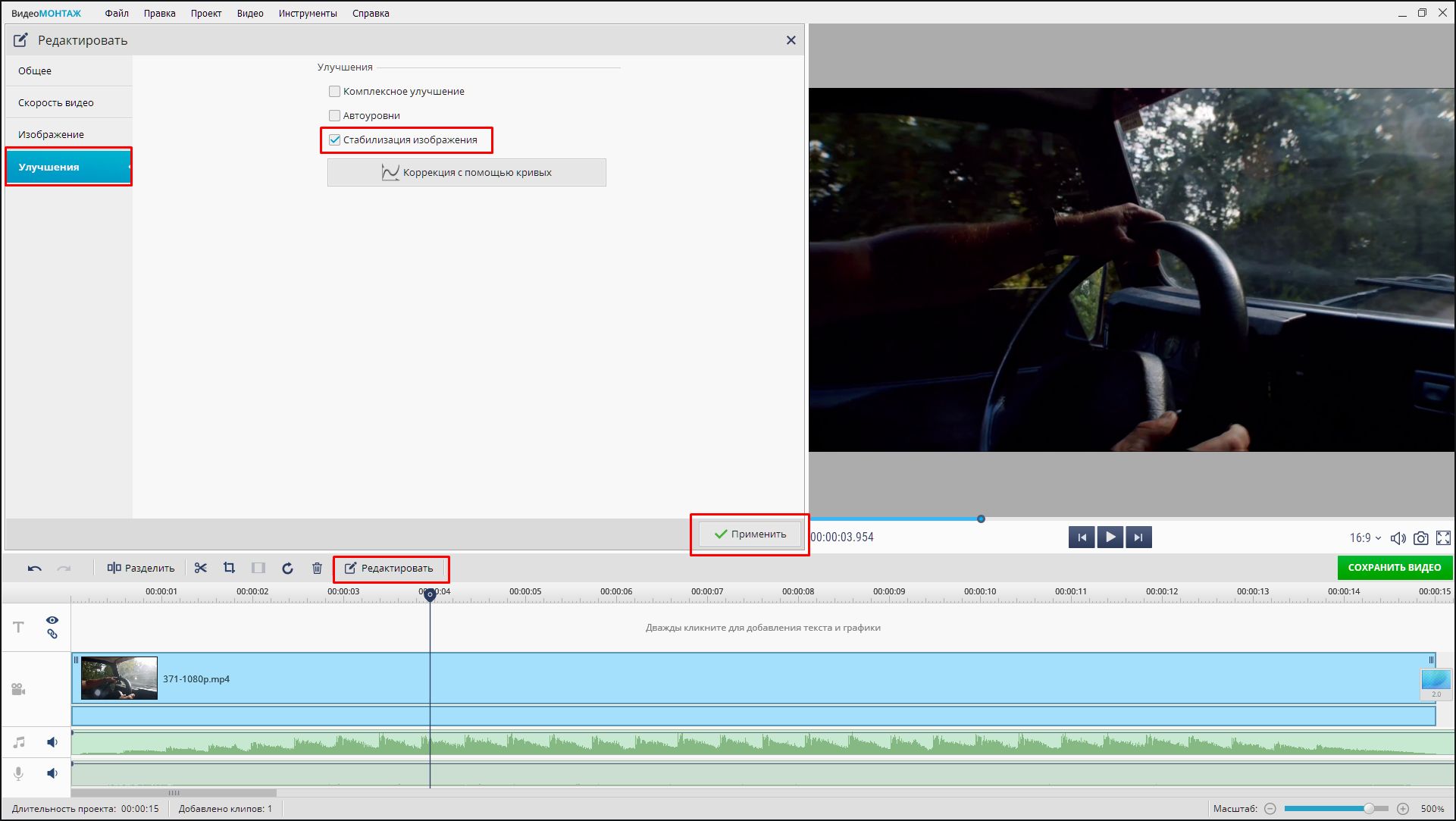
Task: Switch to the Скорость видео tab
Action: (56, 102)
